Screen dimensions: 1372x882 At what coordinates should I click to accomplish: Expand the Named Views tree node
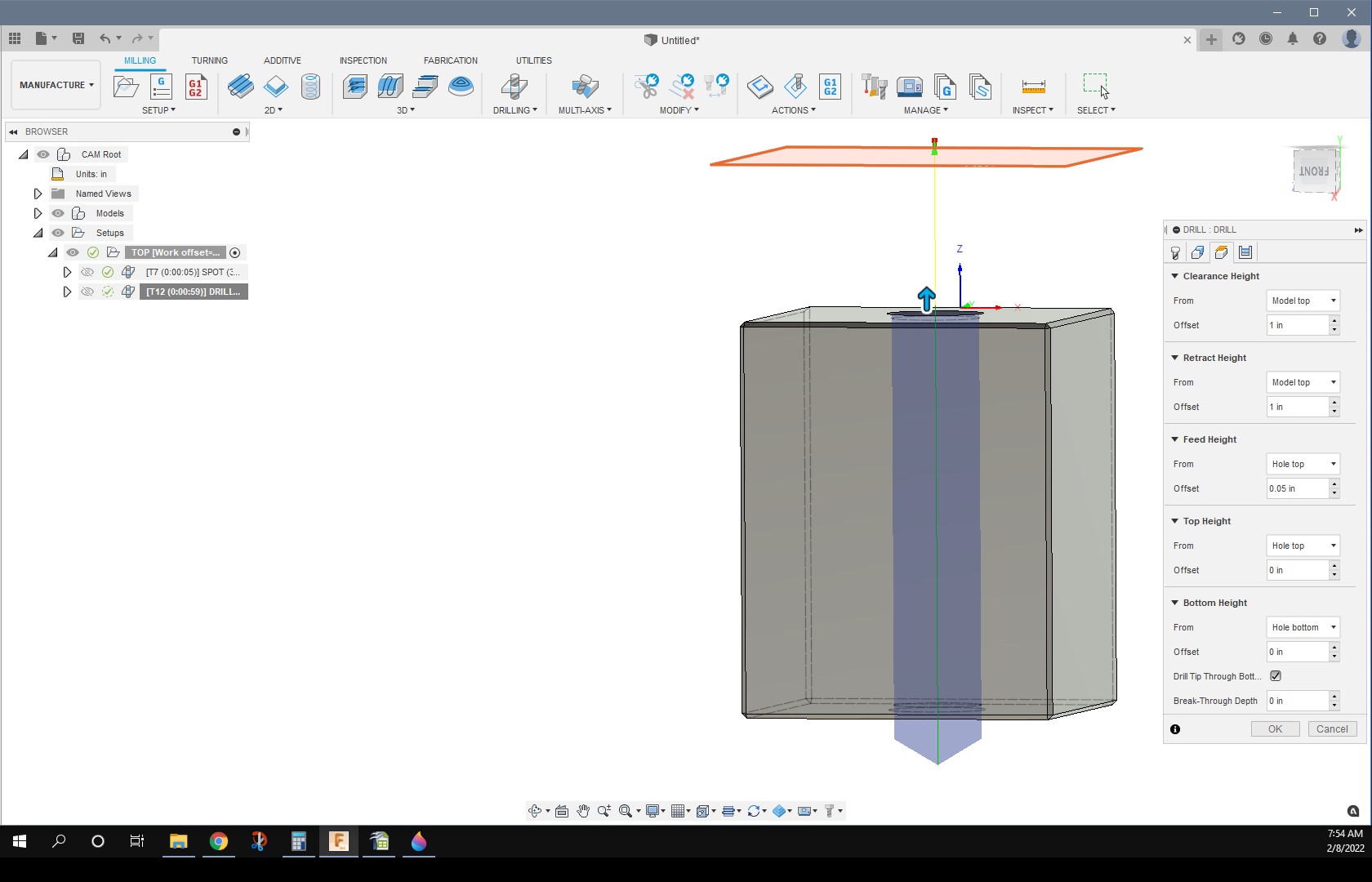tap(38, 194)
